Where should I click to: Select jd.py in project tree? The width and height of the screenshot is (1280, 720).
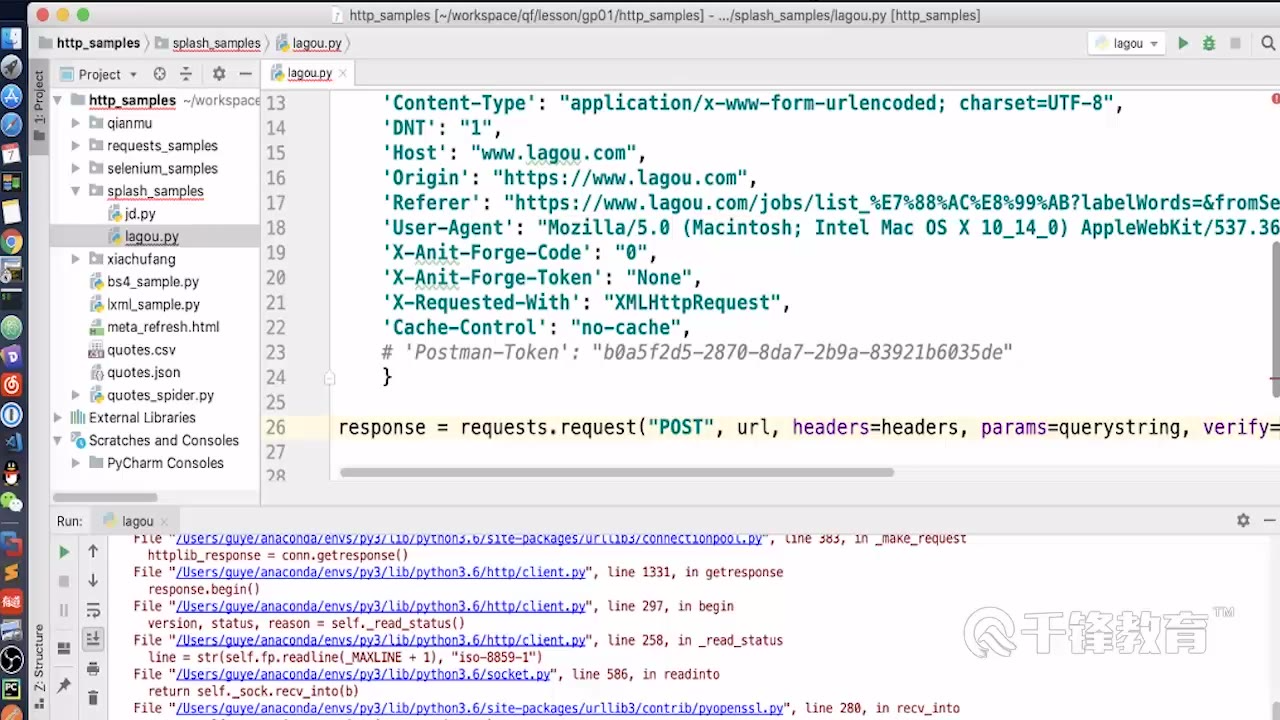point(139,214)
